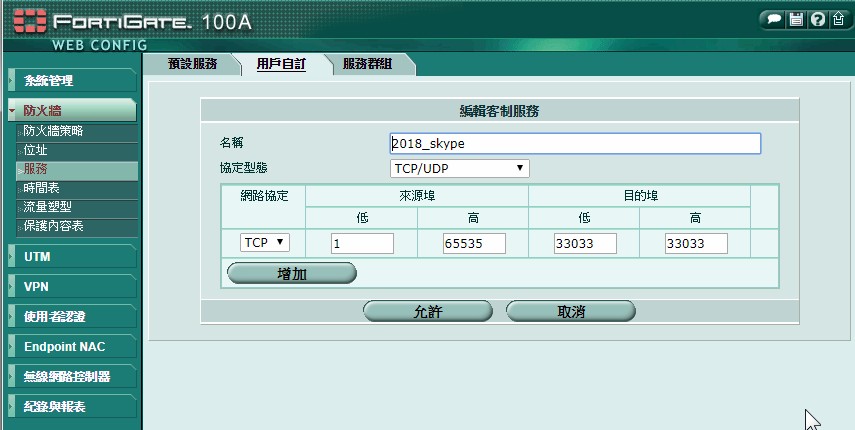
Task: Expand the UTM menu section
Action: (73, 256)
